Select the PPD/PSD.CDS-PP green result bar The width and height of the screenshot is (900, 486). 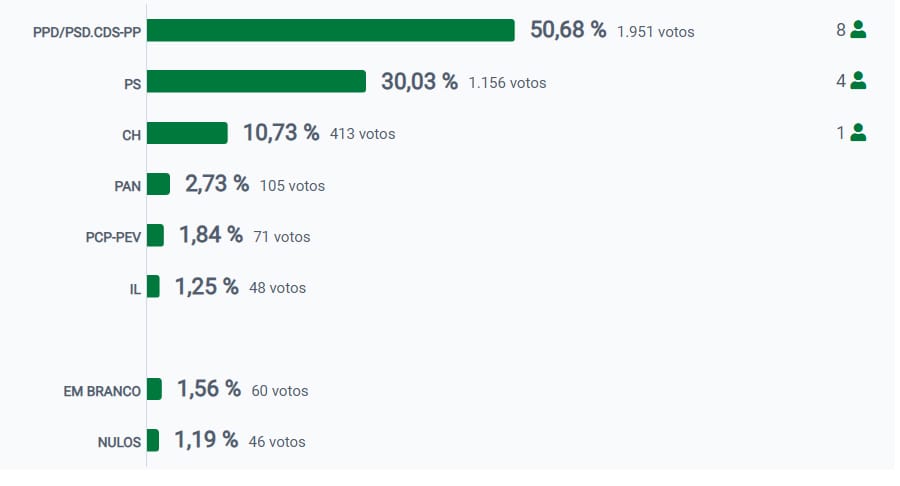pyautogui.click(x=330, y=30)
